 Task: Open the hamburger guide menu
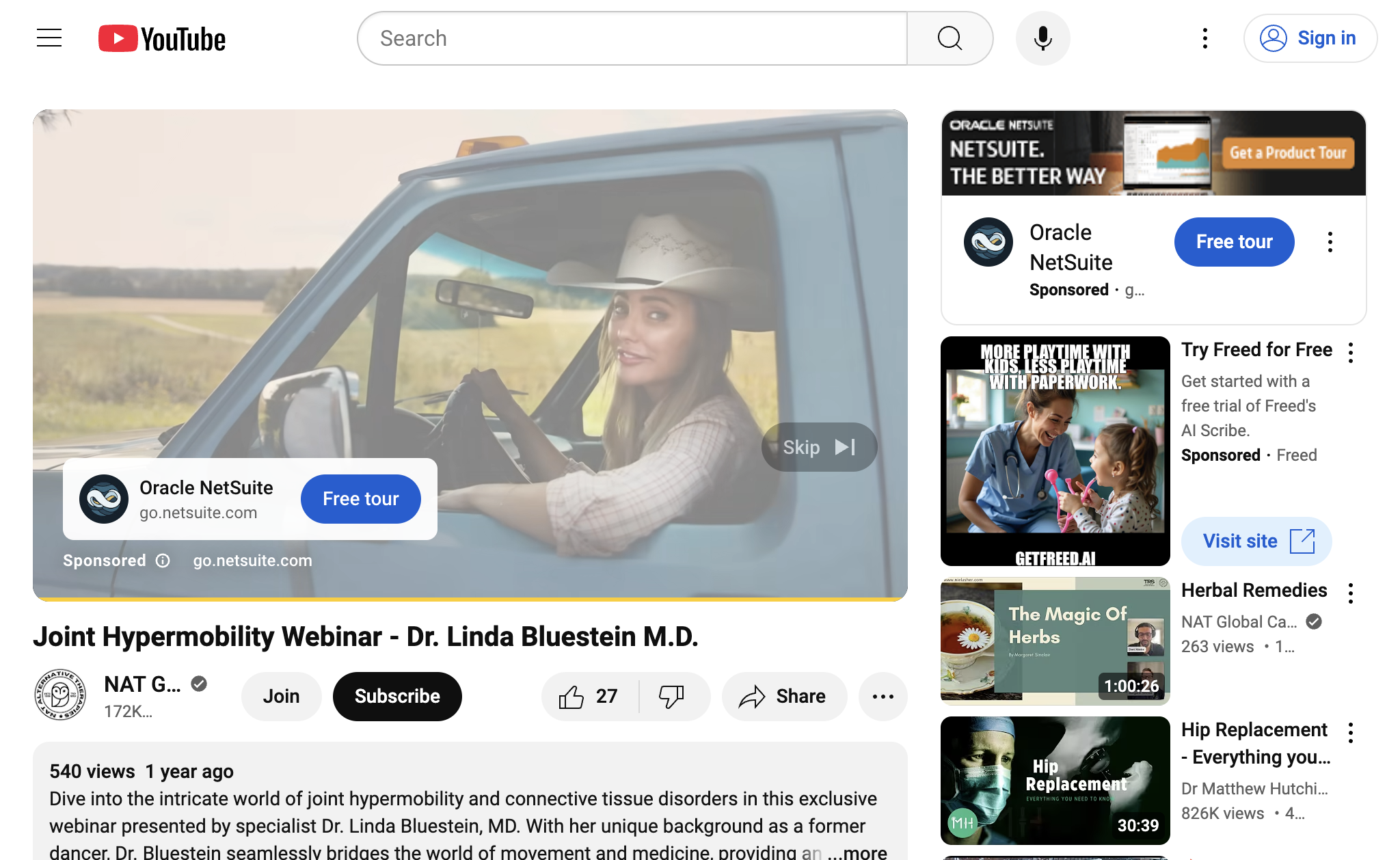click(x=49, y=38)
